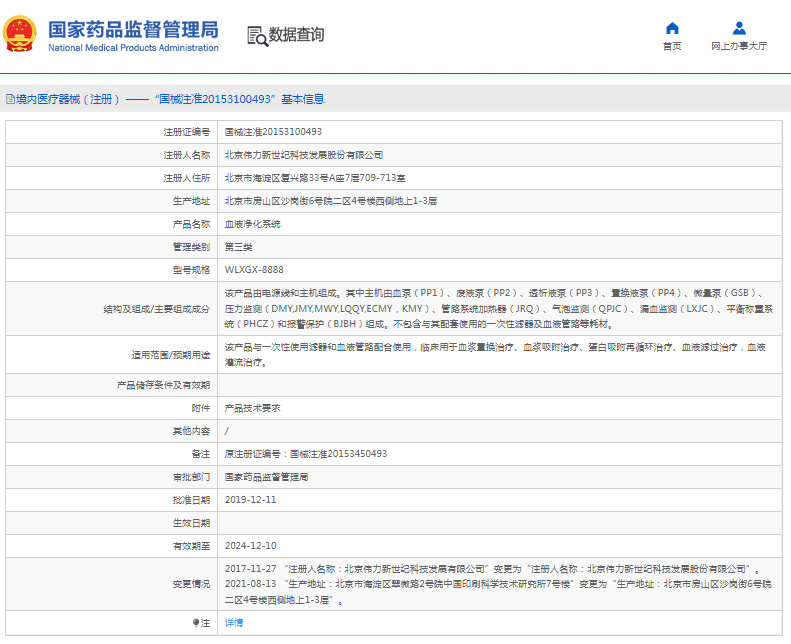Click the original registration number 国械注准20153450493
Image resolution: width=791 pixels, height=644 pixels.
pos(337,453)
